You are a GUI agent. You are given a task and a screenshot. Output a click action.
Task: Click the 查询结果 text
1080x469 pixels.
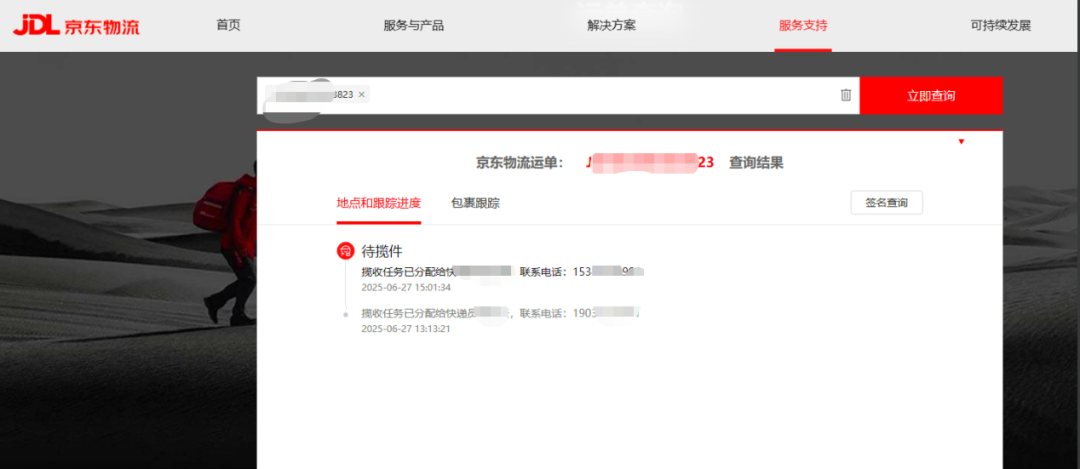coord(756,163)
